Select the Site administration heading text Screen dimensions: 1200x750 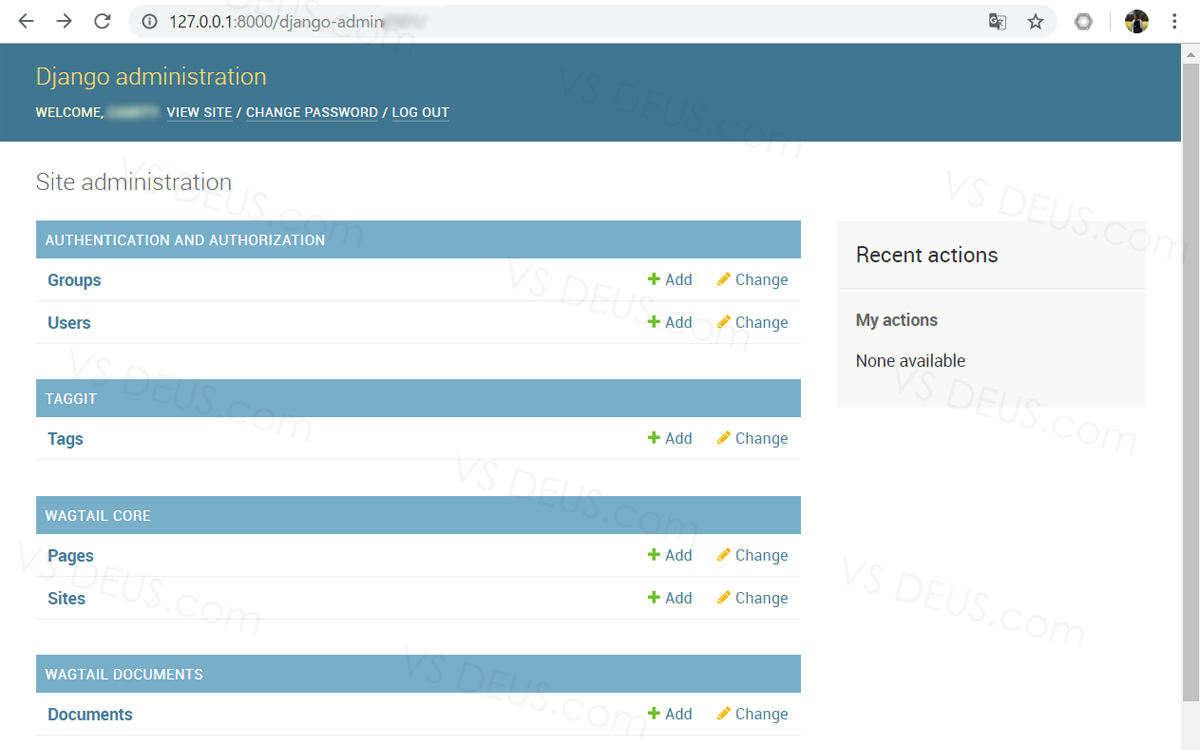point(134,182)
